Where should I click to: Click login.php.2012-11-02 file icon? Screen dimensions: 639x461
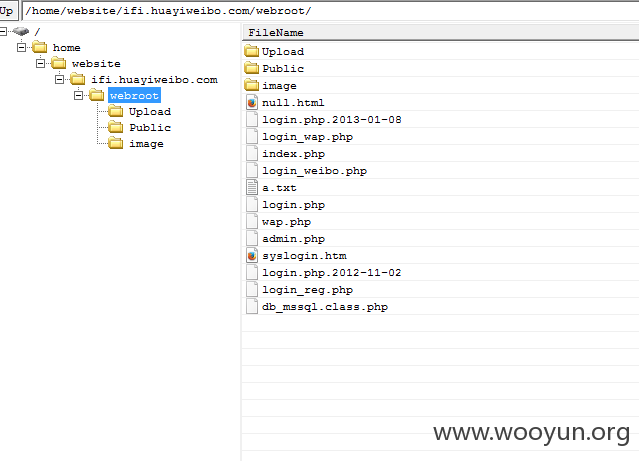(252, 272)
